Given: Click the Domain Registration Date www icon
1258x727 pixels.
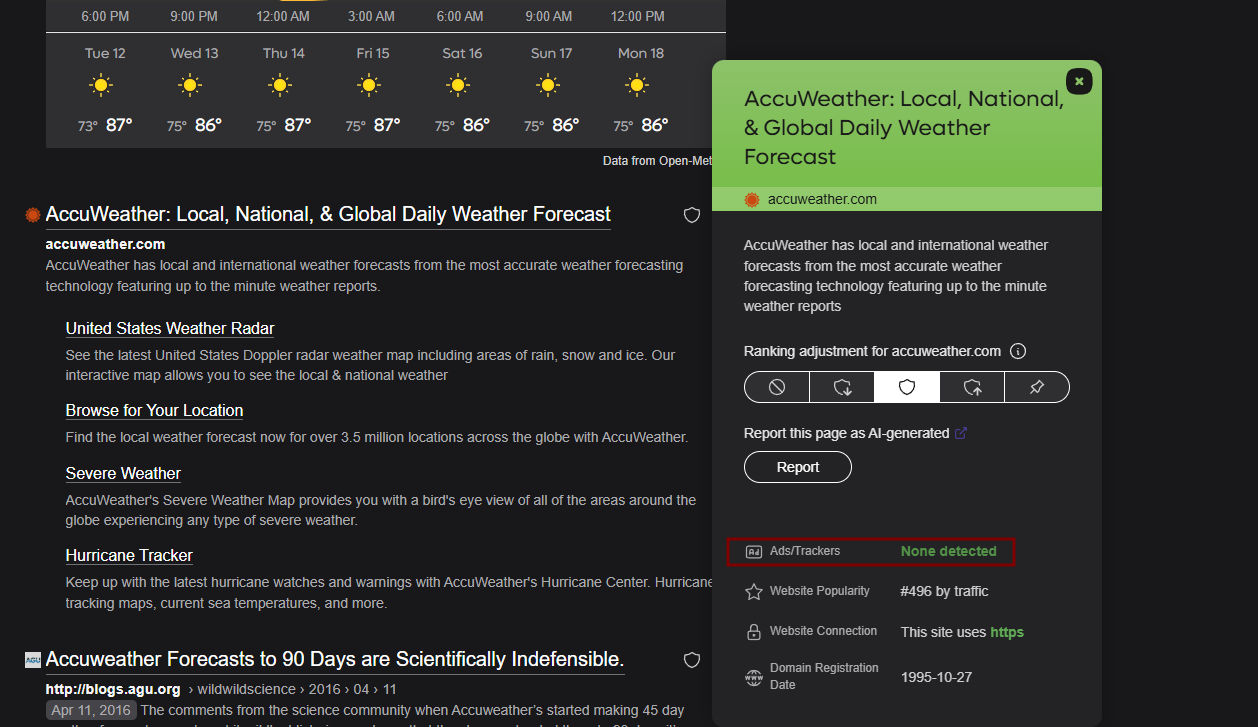Looking at the screenshot, I should click(754, 677).
